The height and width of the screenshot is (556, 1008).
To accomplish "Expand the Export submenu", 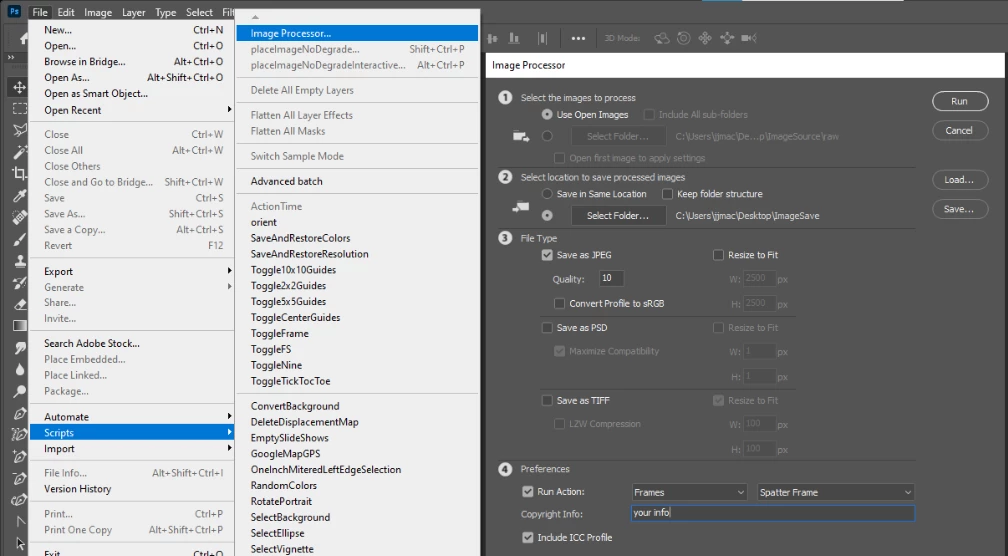I will tap(132, 271).
